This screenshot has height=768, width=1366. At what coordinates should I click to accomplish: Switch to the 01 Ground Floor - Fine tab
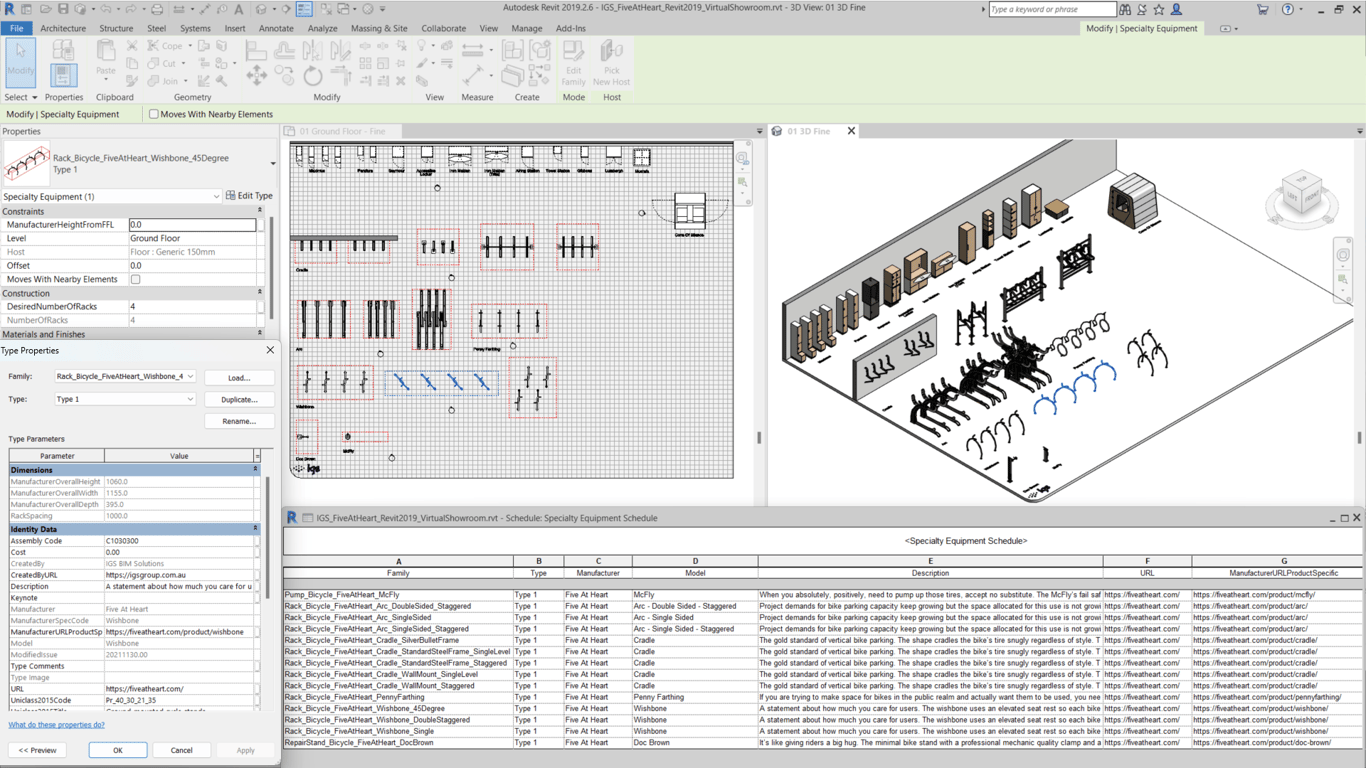point(342,131)
